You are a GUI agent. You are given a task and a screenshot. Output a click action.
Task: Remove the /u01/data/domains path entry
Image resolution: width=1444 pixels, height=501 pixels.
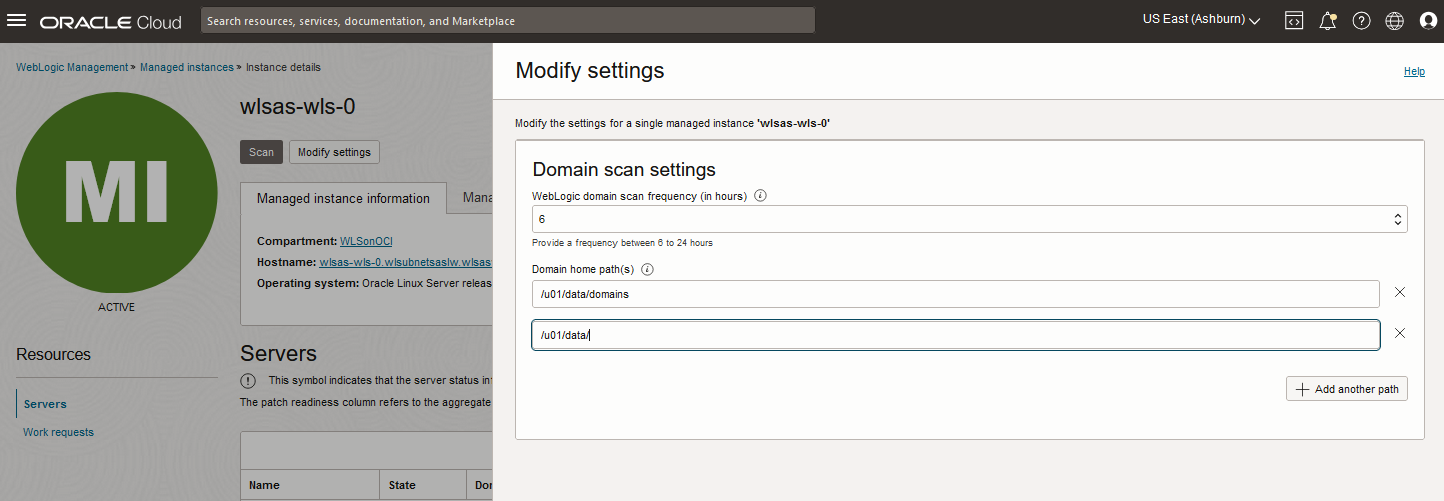pyautogui.click(x=1400, y=292)
